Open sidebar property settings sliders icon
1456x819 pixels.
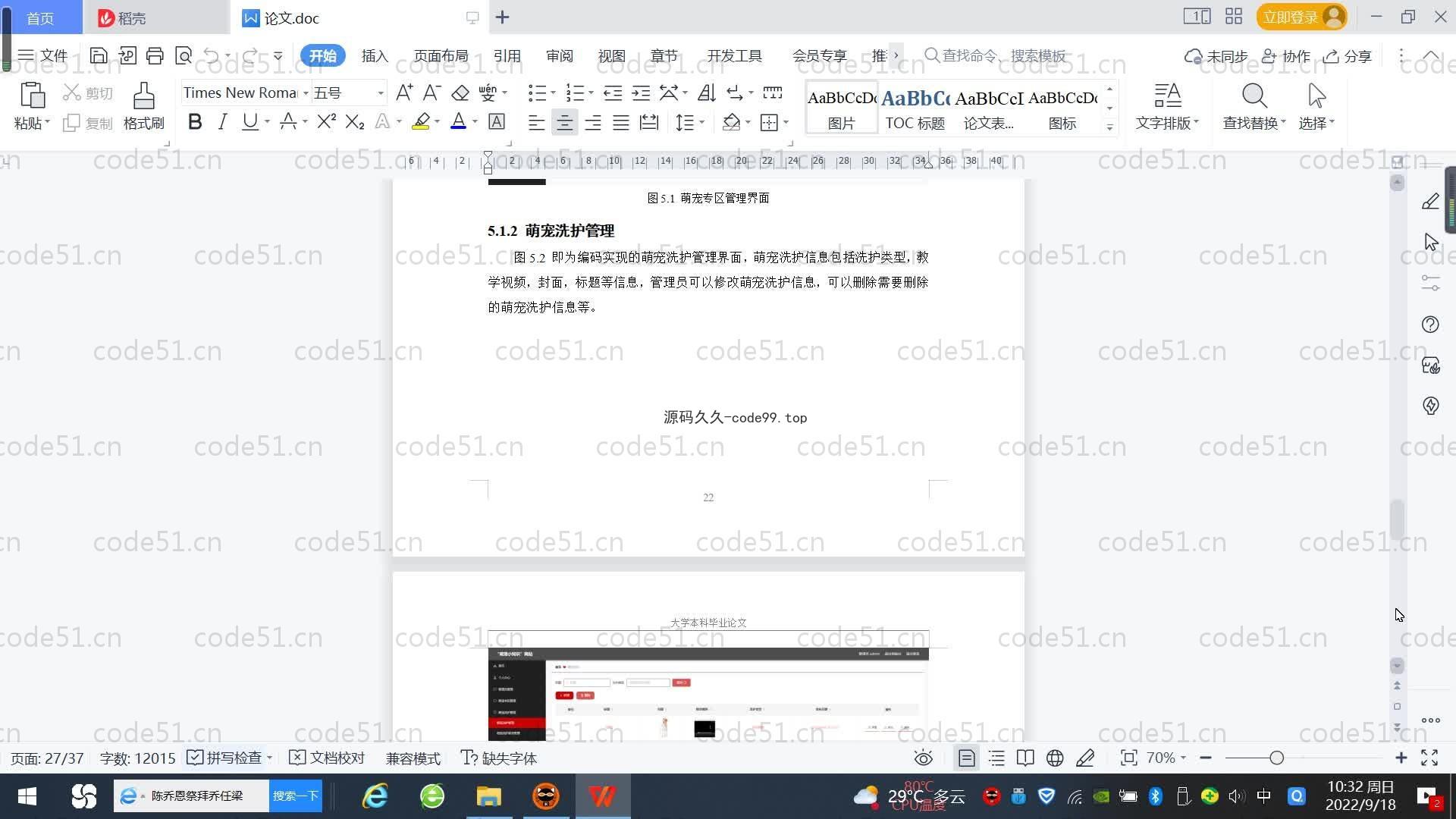1430,283
